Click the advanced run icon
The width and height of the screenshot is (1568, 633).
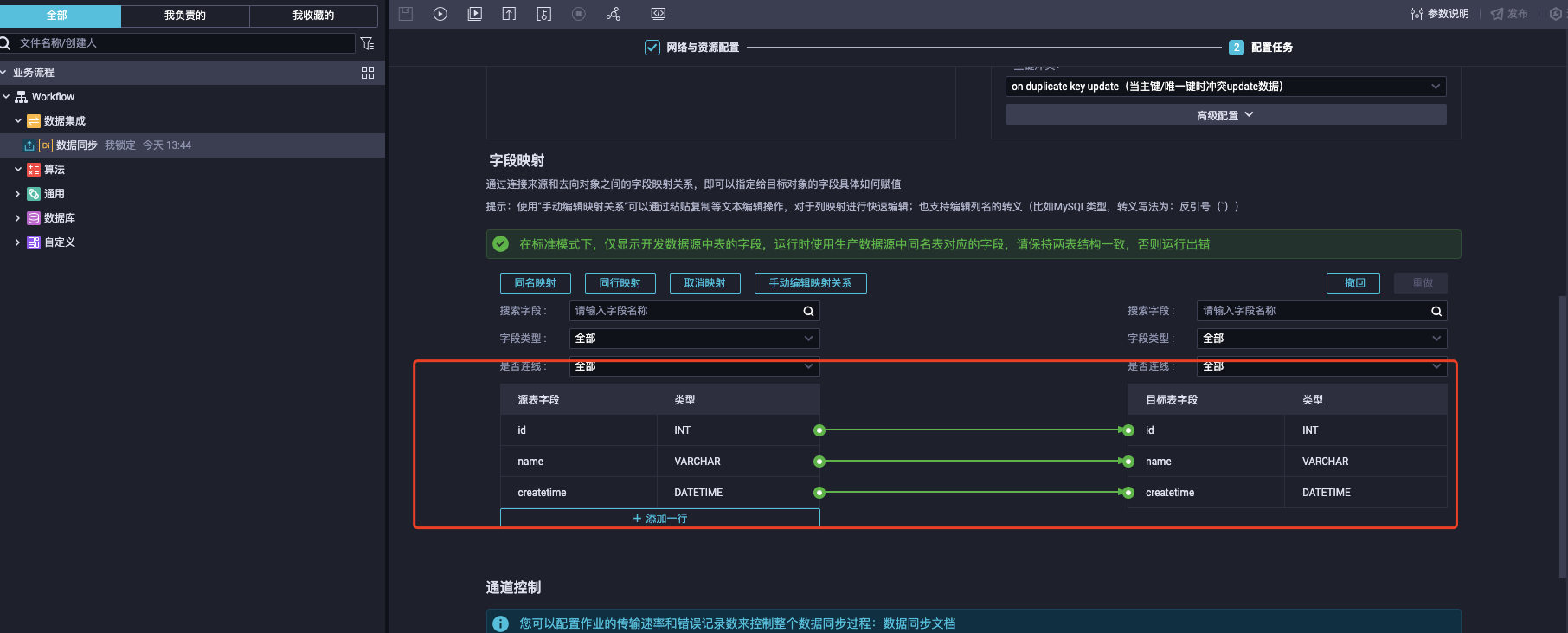(475, 14)
